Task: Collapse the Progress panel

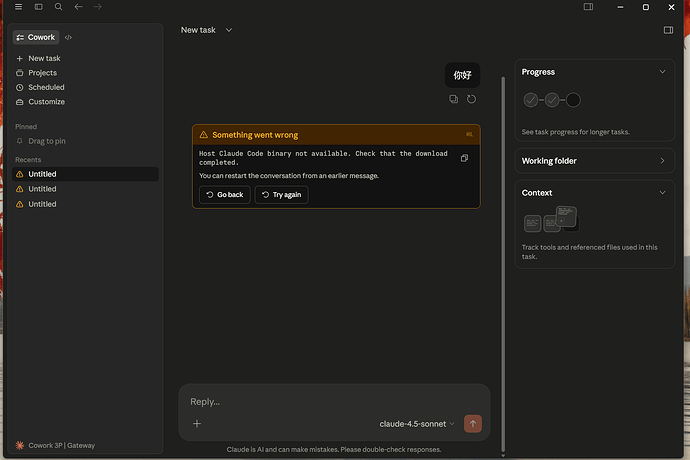Action: click(x=662, y=72)
